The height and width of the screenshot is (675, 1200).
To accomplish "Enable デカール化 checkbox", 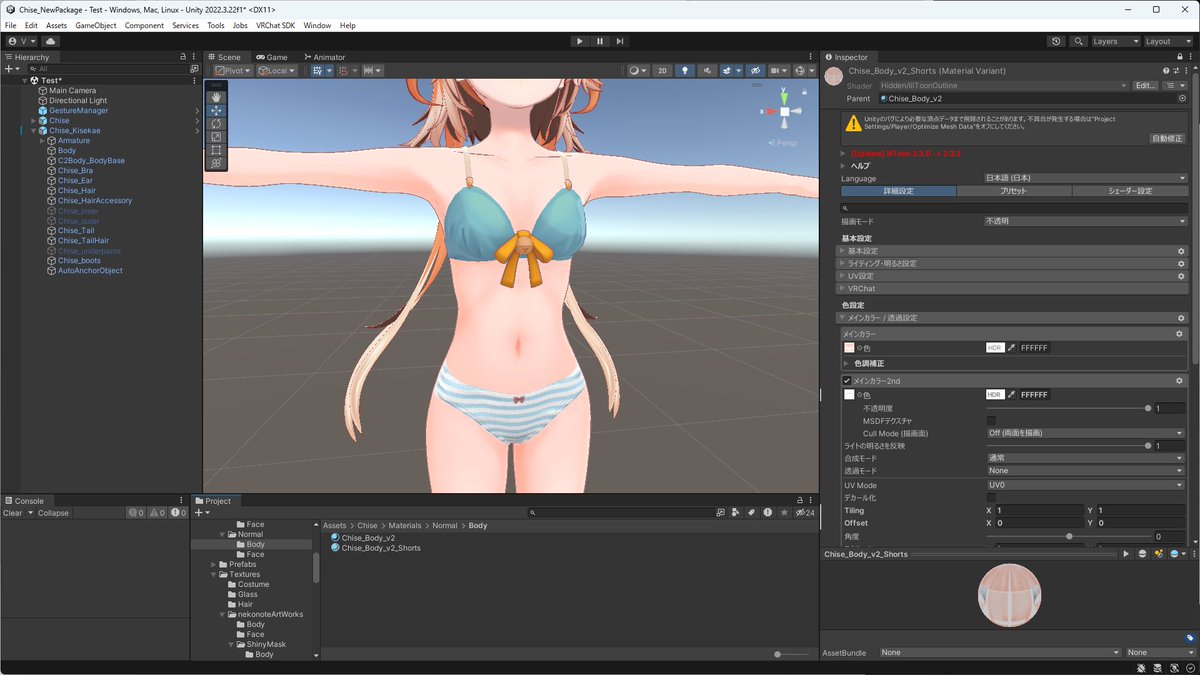I will click(991, 497).
